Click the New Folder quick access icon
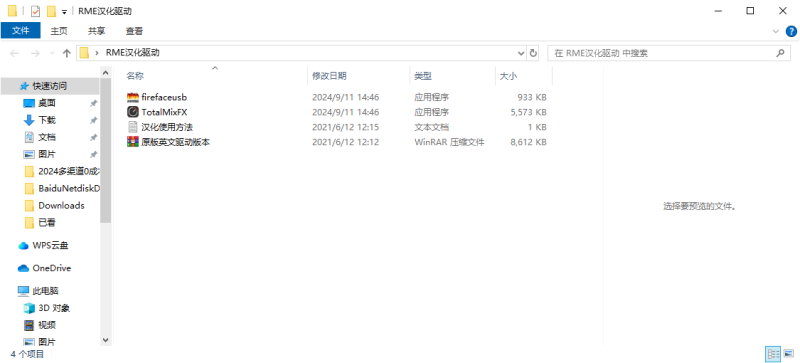 (x=51, y=11)
